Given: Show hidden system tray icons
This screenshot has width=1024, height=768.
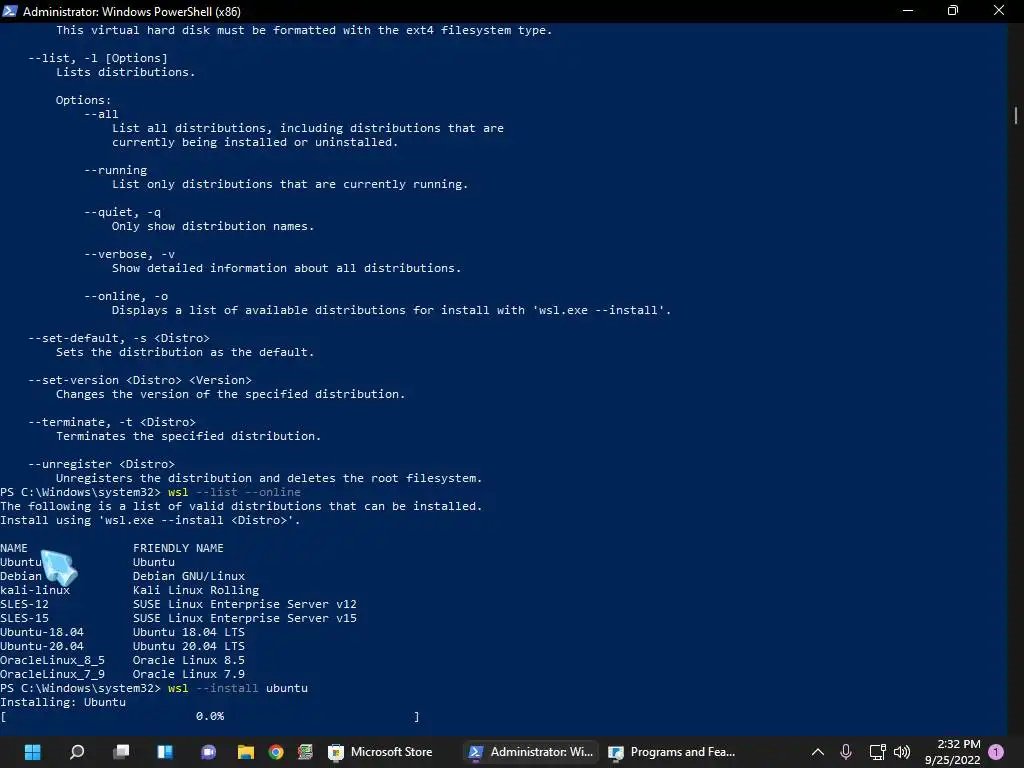Looking at the screenshot, I should coord(818,752).
